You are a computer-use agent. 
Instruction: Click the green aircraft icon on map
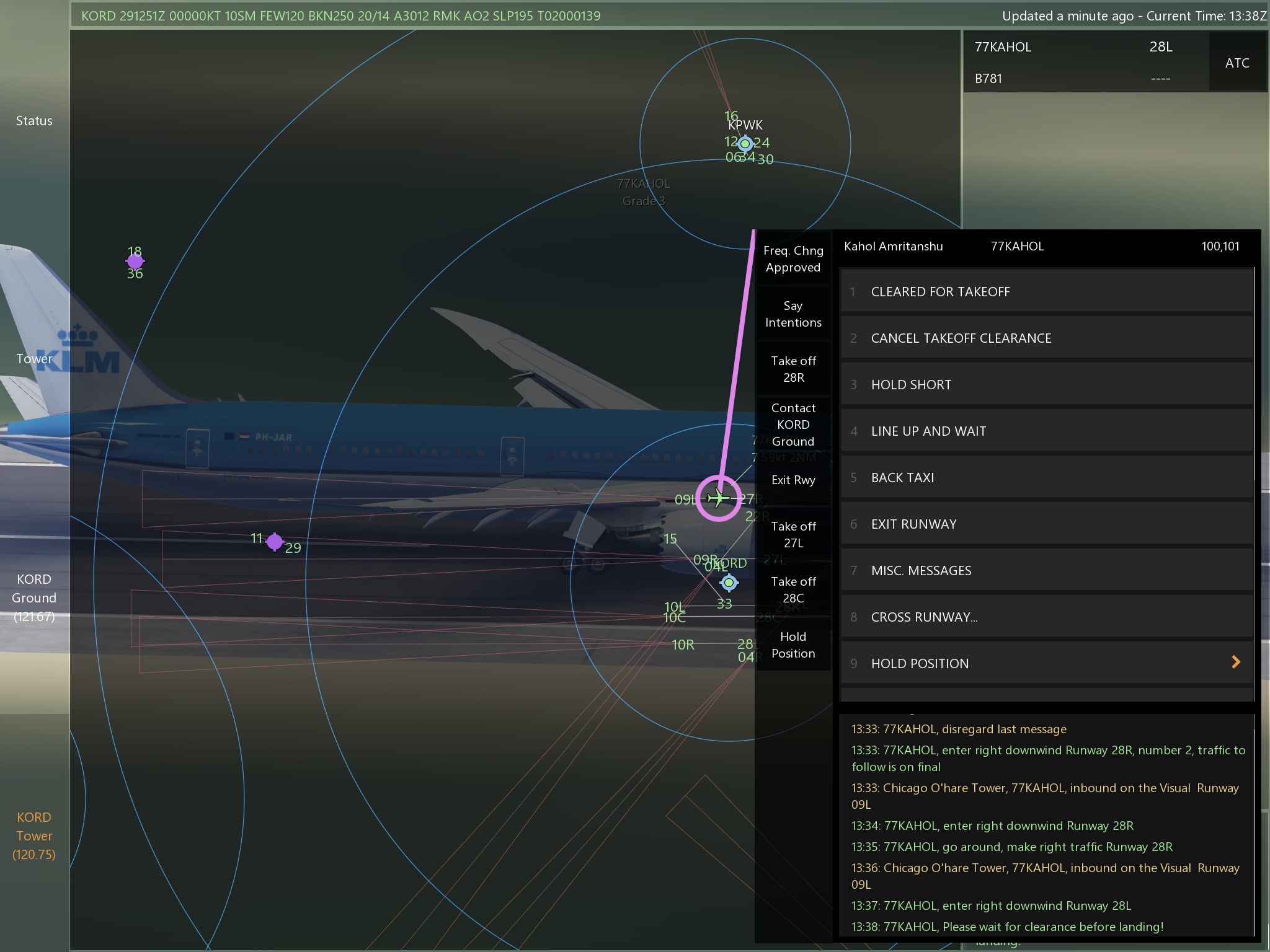718,498
